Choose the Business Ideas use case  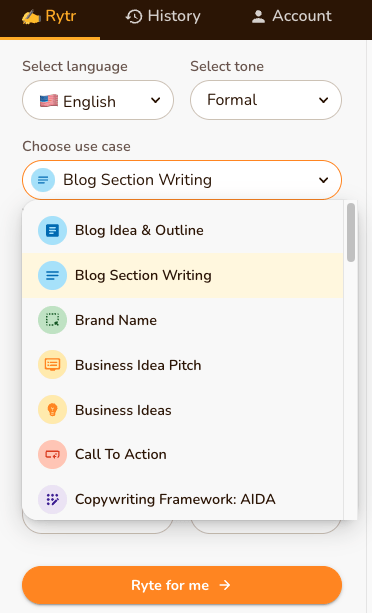[182, 410]
